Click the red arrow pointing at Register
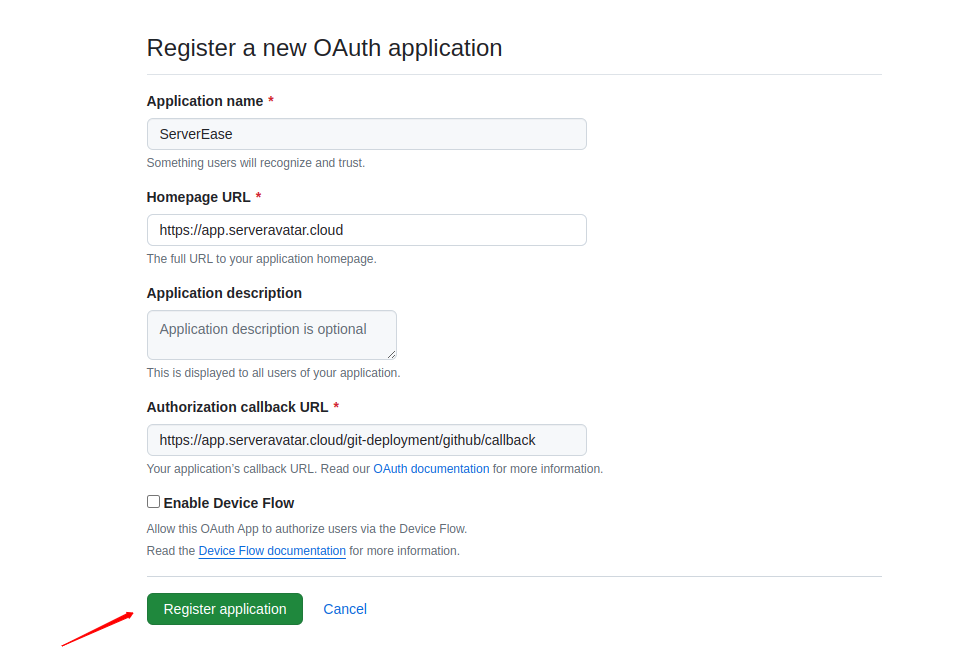 98,628
